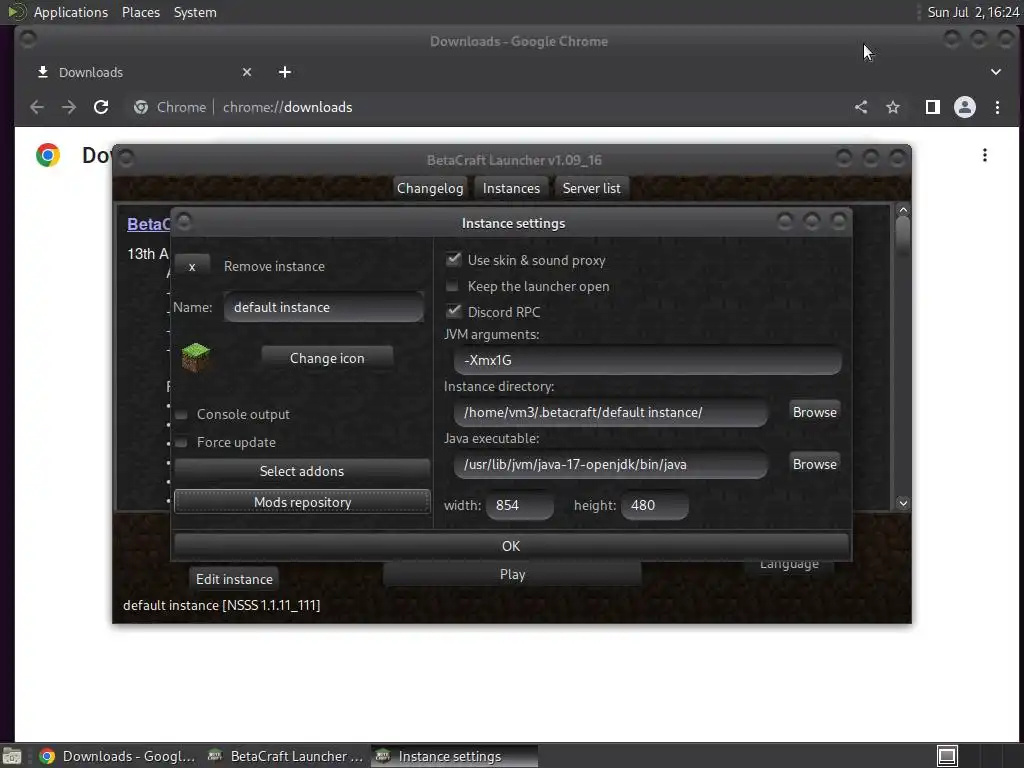Image resolution: width=1024 pixels, height=768 pixels.
Task: Open Downloads page more actions menu
Action: 985,155
